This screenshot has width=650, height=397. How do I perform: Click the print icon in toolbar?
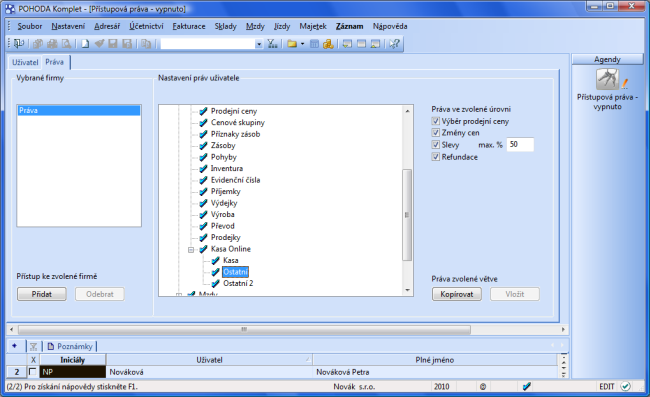52,44
